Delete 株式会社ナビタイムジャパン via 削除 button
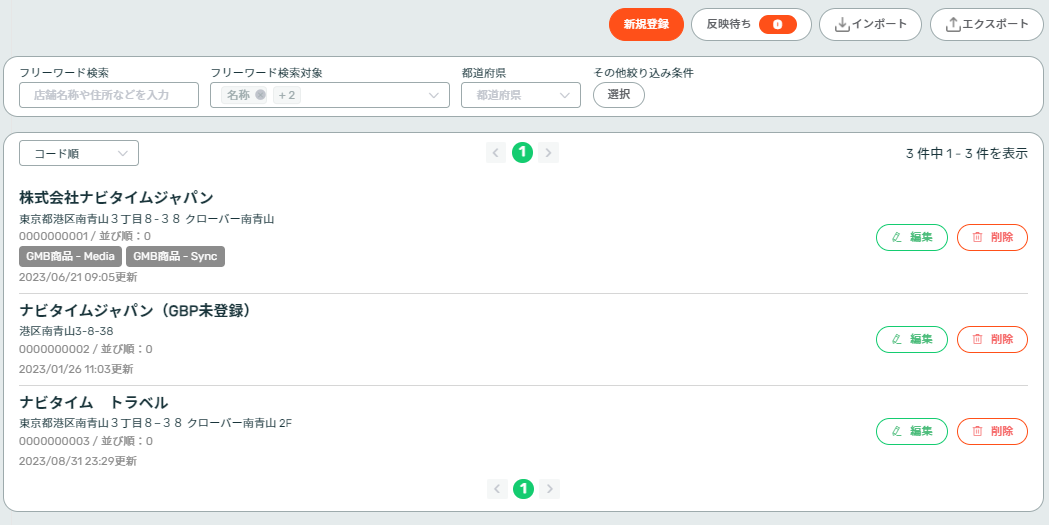Viewport: 1049px width, 525px height. 992,237
